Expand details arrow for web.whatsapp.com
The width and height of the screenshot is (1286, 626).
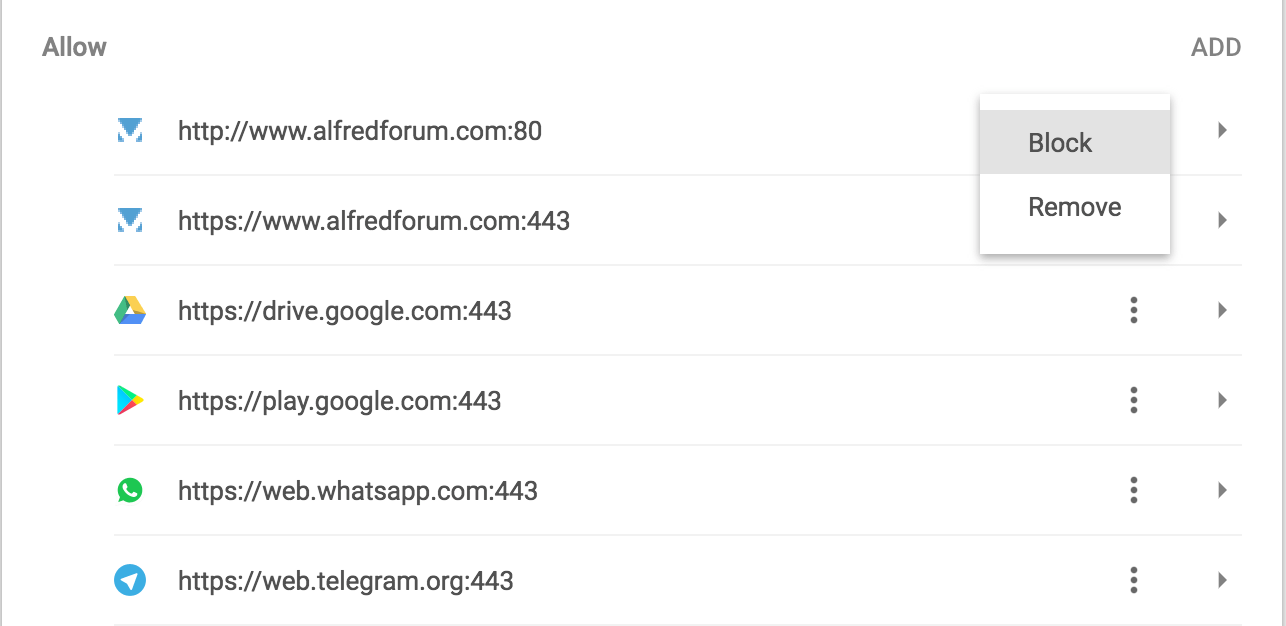pyautogui.click(x=1222, y=491)
